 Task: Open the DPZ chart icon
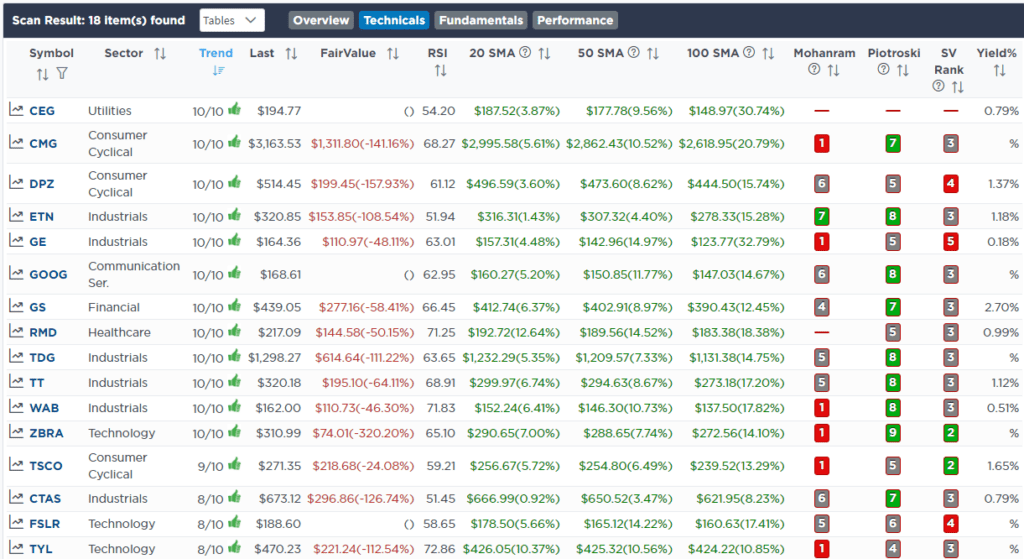pos(16,183)
